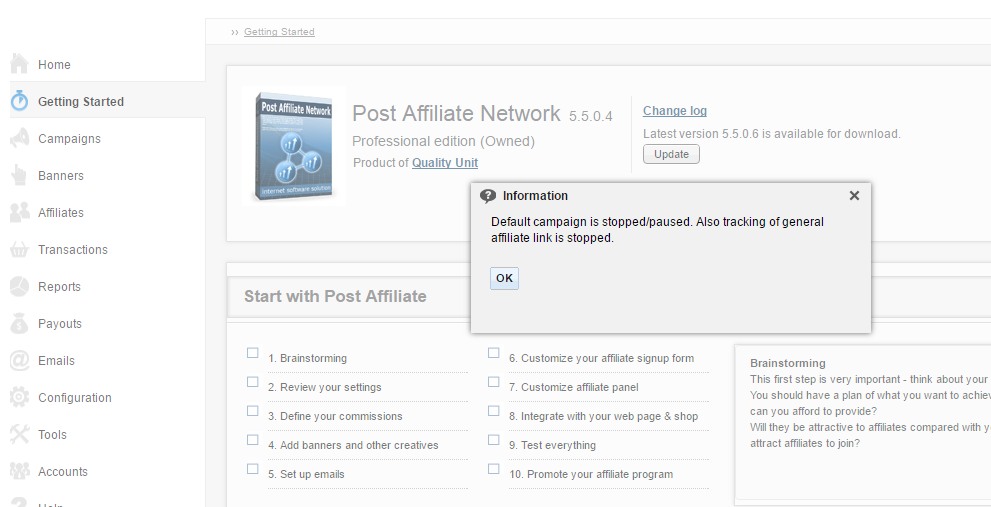The image size is (991, 507).
Task: Click the Tools wrench icon
Action: (20, 434)
